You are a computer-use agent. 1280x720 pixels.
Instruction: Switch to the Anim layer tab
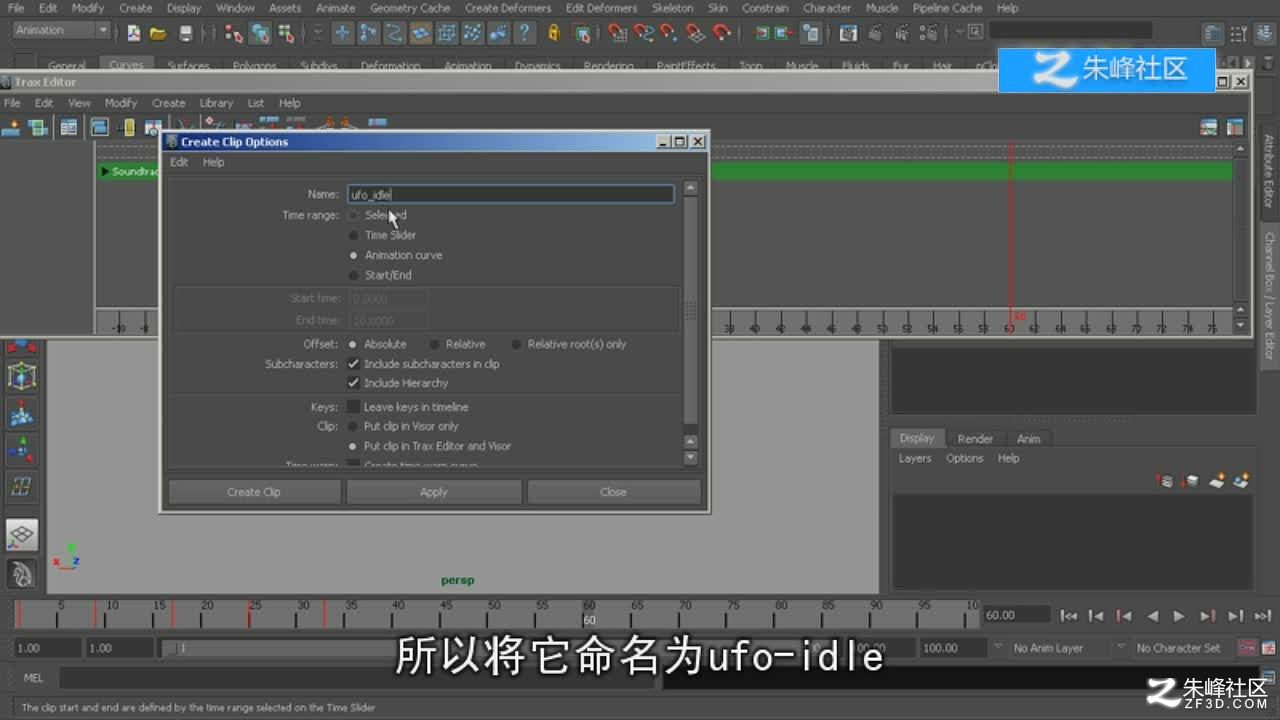click(1029, 439)
